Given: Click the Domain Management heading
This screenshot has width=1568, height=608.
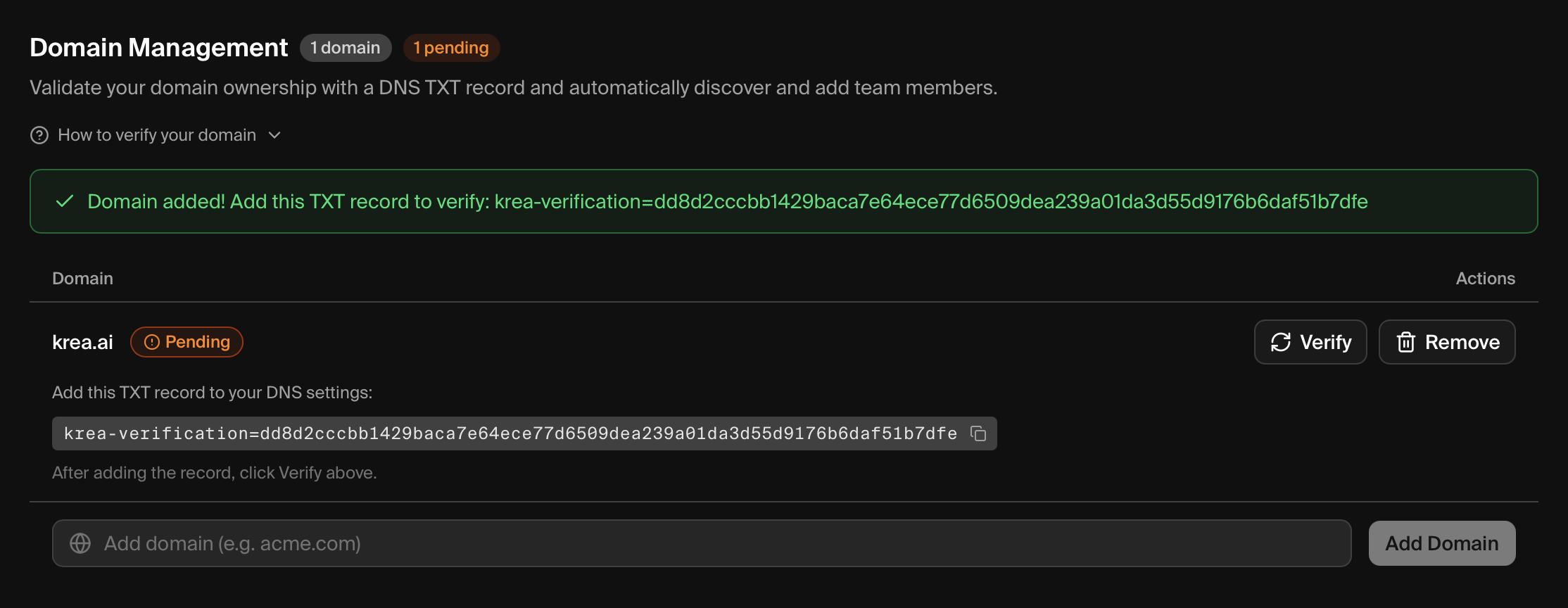Looking at the screenshot, I should (x=158, y=48).
